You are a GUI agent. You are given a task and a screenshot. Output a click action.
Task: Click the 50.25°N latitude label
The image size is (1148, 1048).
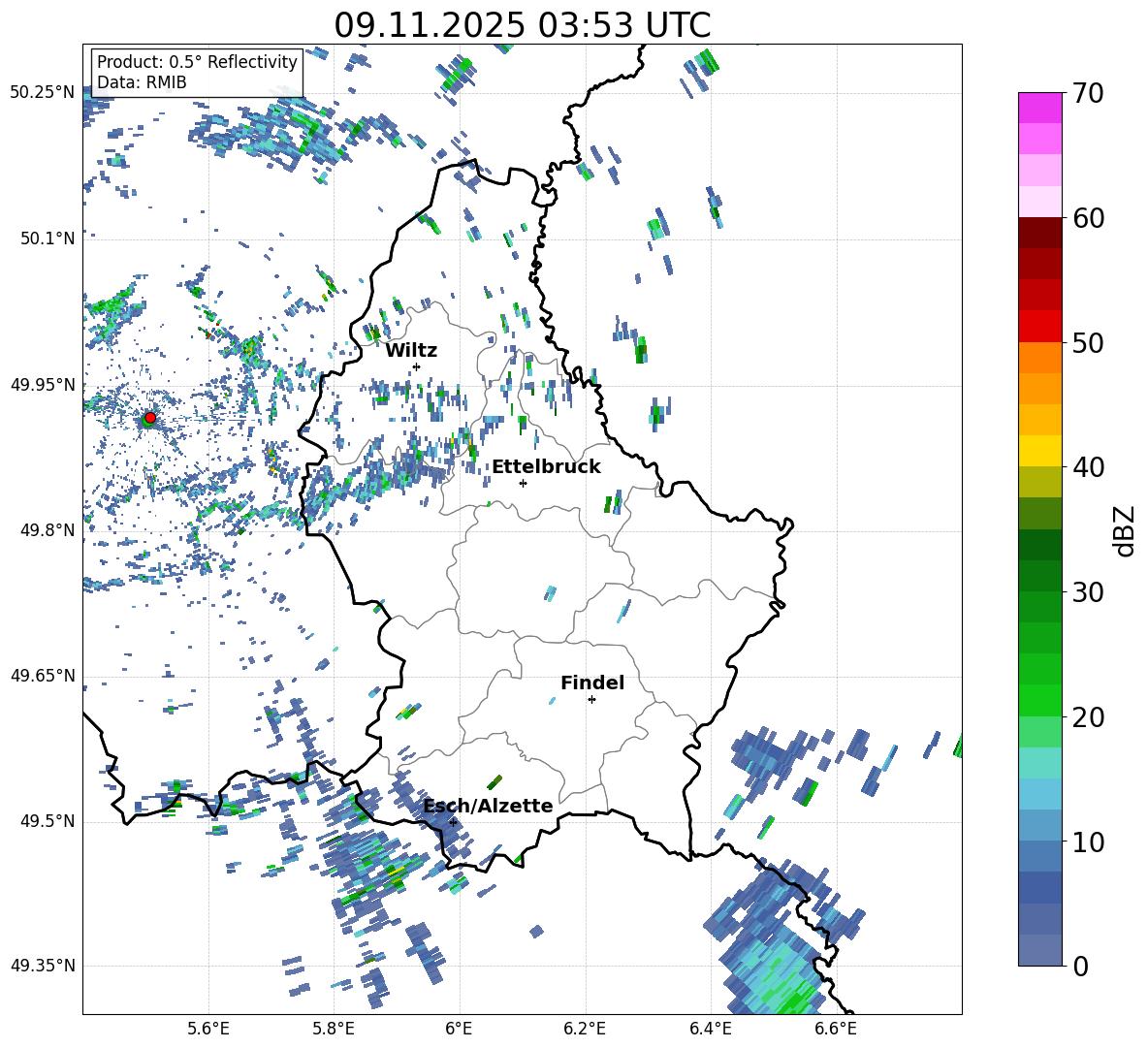[43, 92]
